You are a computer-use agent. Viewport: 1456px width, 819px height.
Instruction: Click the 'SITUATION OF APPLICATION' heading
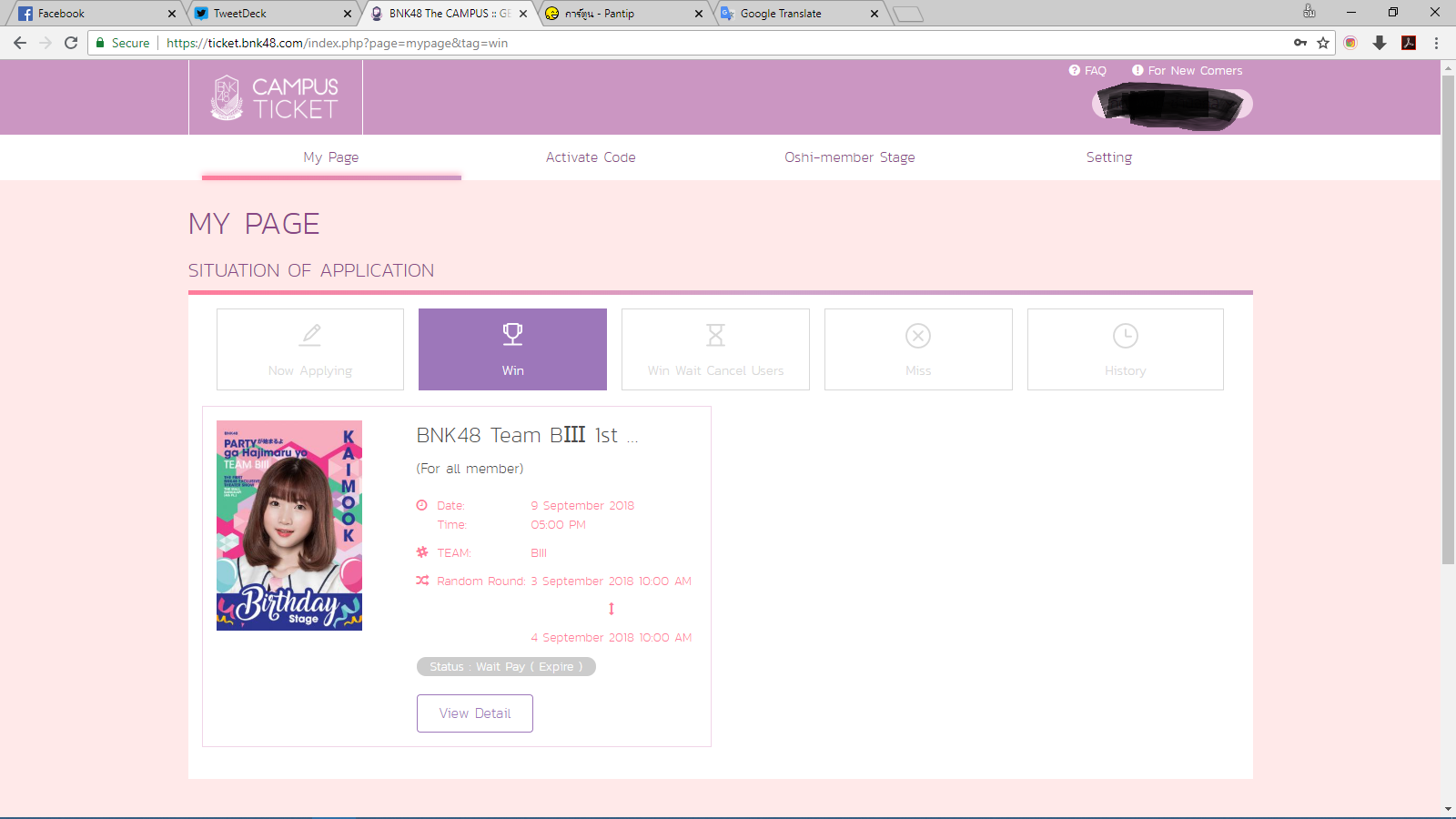coord(311,270)
